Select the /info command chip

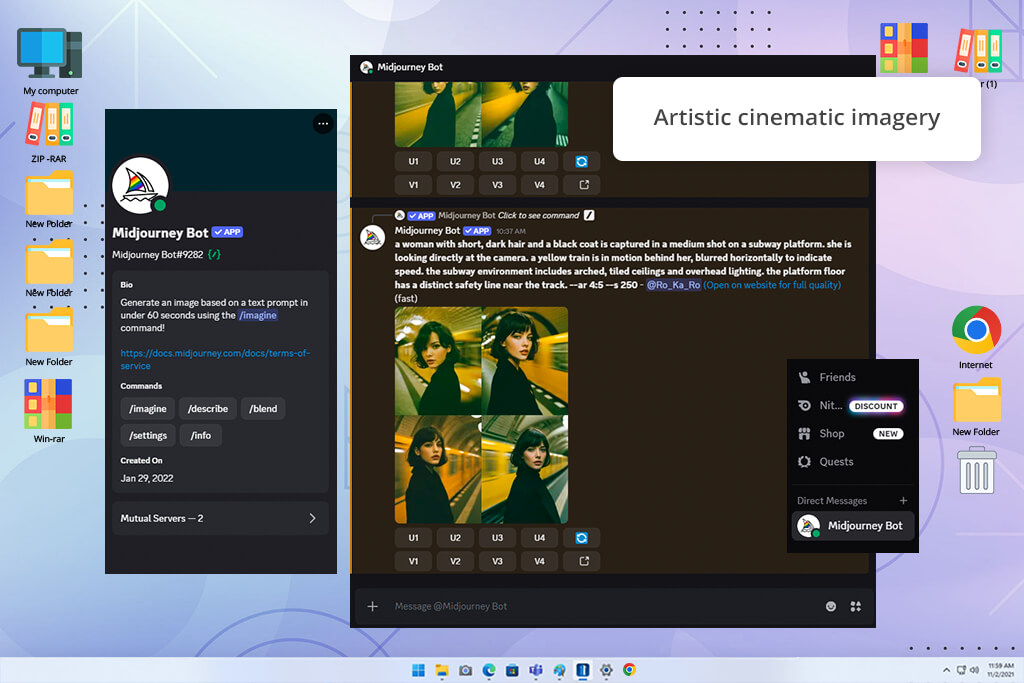pos(200,436)
